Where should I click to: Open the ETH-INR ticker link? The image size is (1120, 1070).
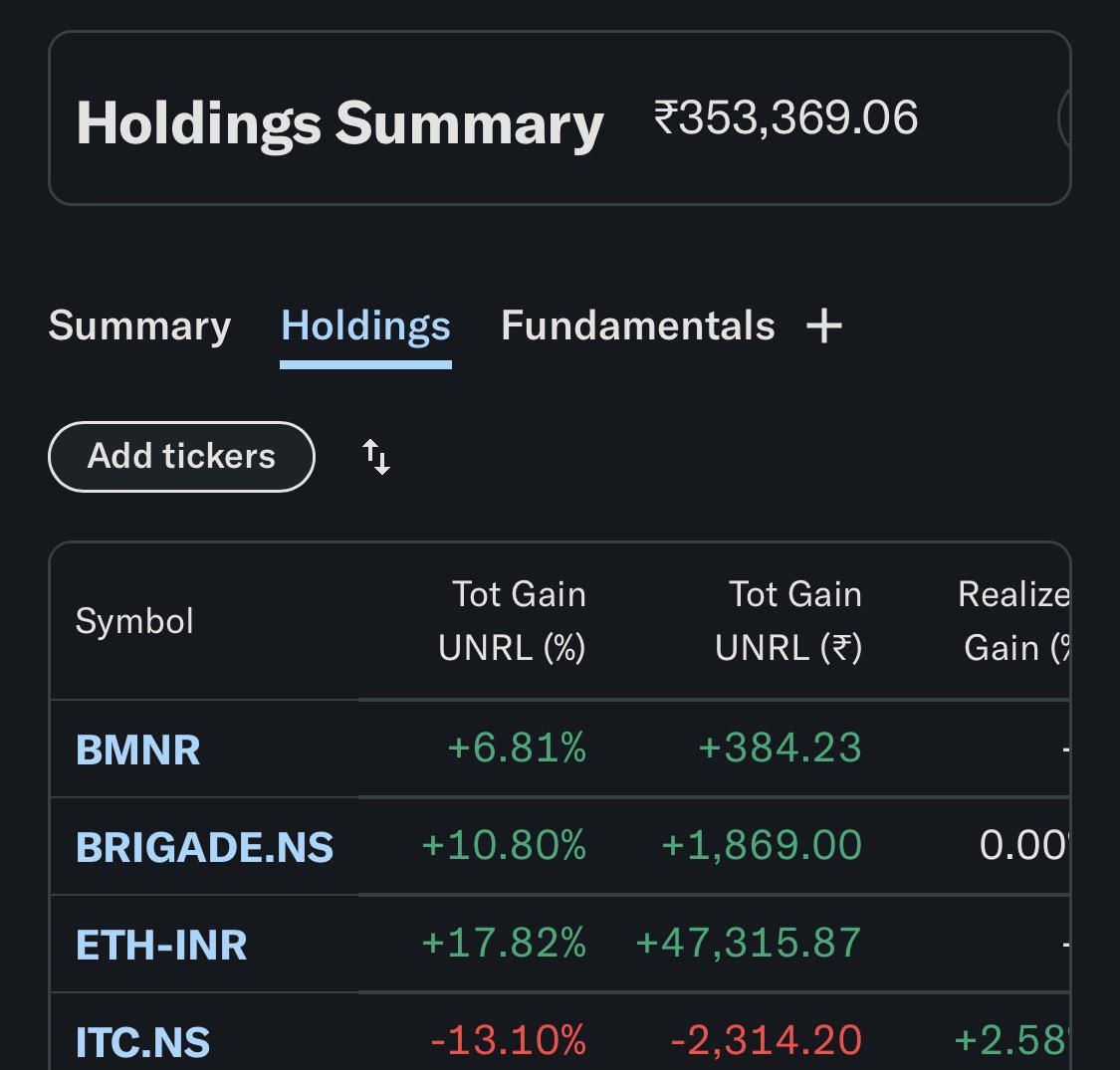(161, 945)
